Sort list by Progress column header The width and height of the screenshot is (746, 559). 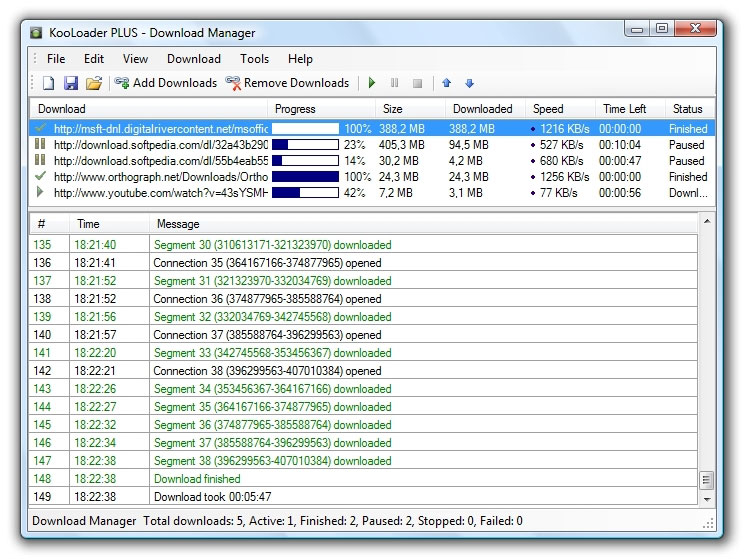point(295,109)
